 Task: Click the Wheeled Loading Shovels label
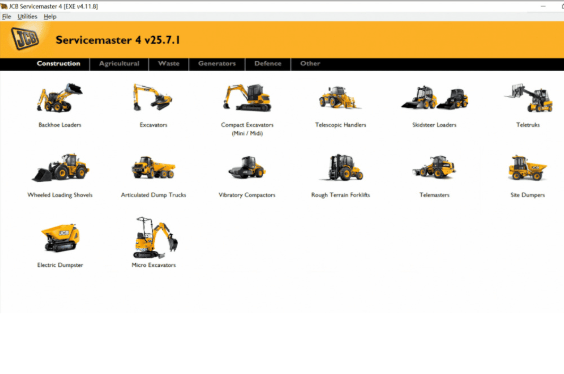[x=60, y=195]
